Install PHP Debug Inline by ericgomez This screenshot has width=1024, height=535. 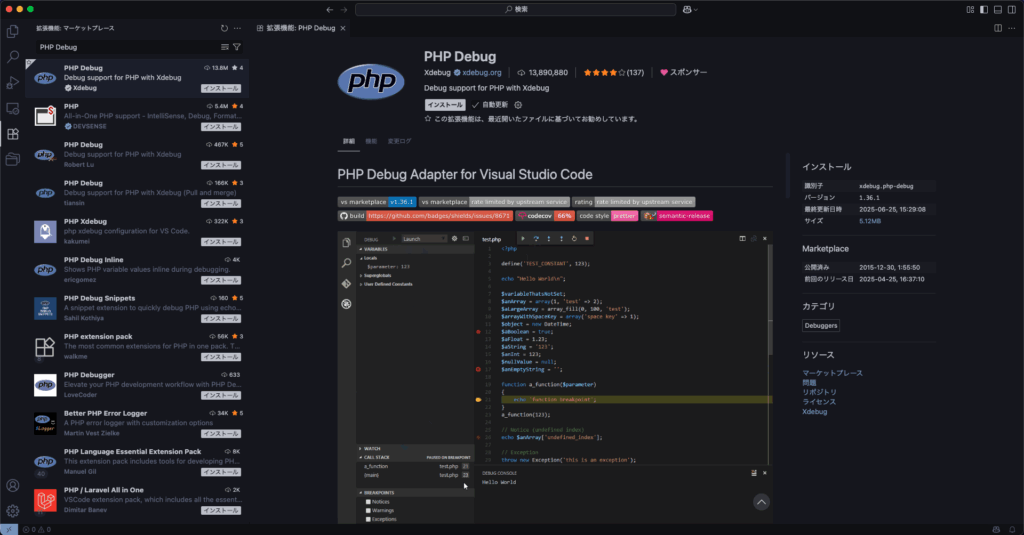pyautogui.click(x=221, y=280)
